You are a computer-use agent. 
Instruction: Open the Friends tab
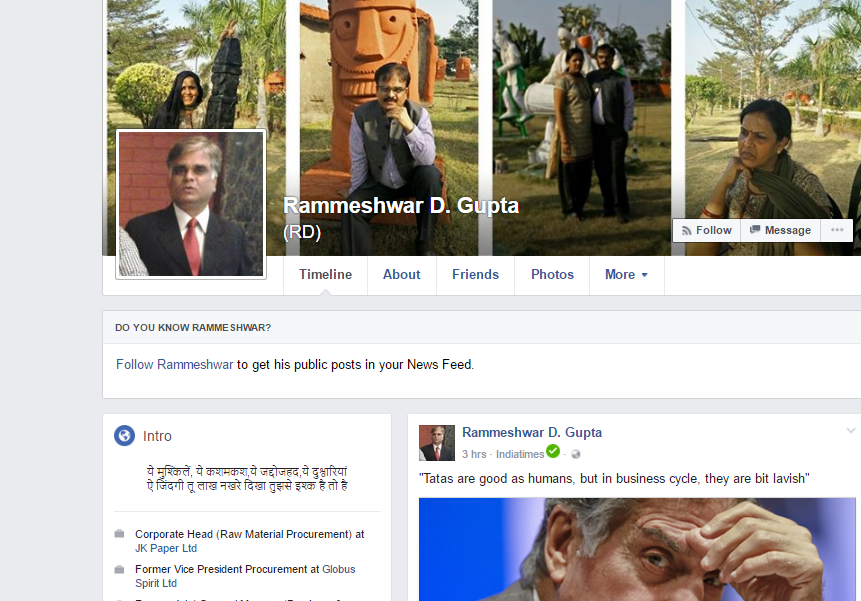click(x=475, y=274)
